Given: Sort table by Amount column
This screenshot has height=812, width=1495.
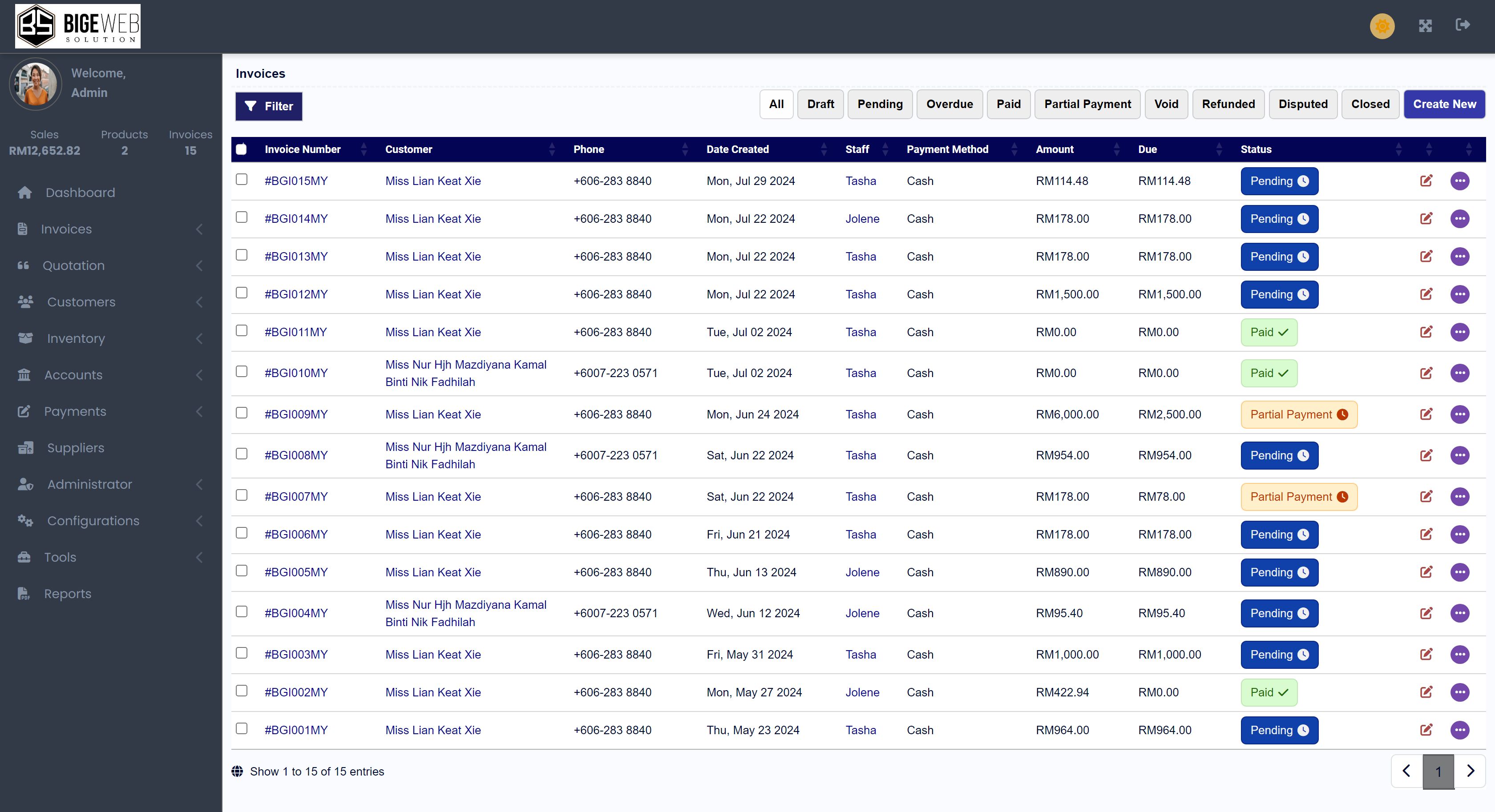Looking at the screenshot, I should point(1055,149).
